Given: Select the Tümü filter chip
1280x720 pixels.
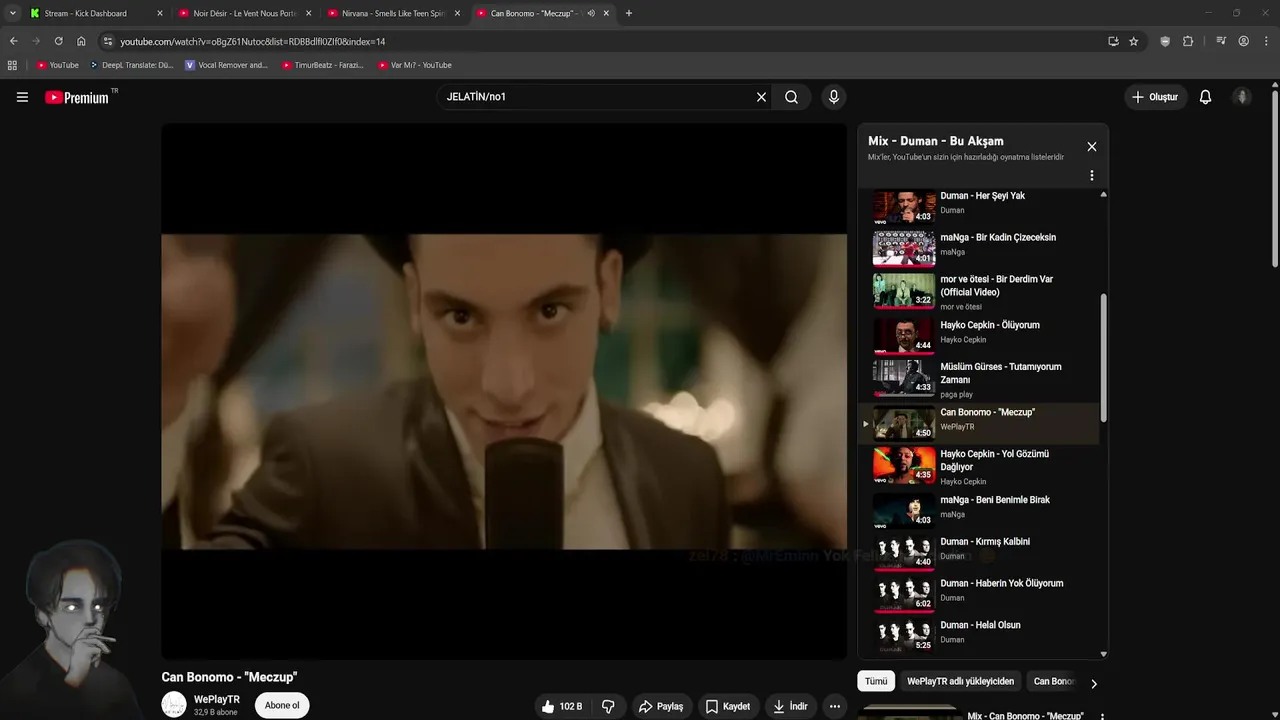Looking at the screenshot, I should coord(876,681).
